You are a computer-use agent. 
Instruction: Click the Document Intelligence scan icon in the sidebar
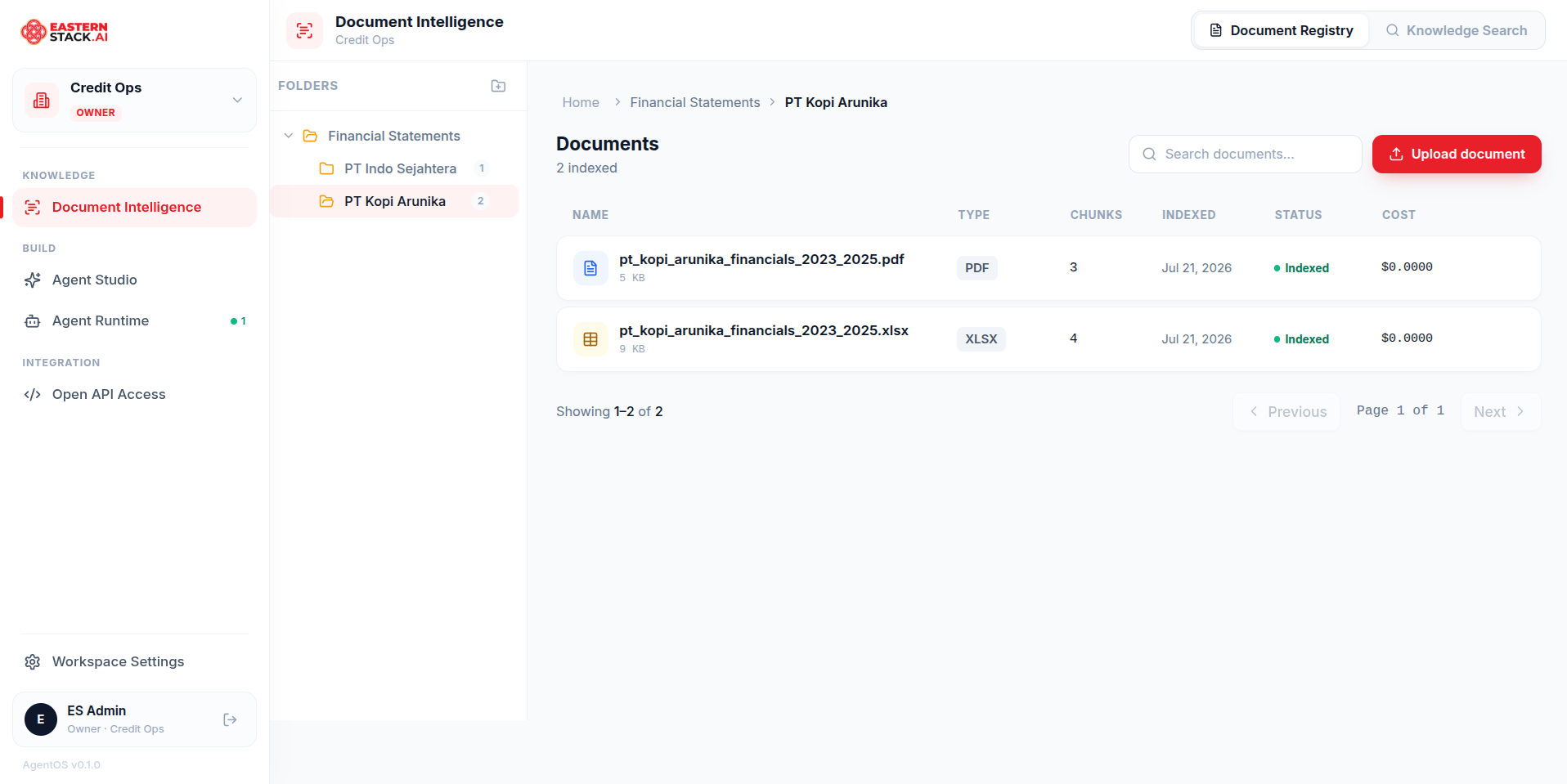click(33, 208)
